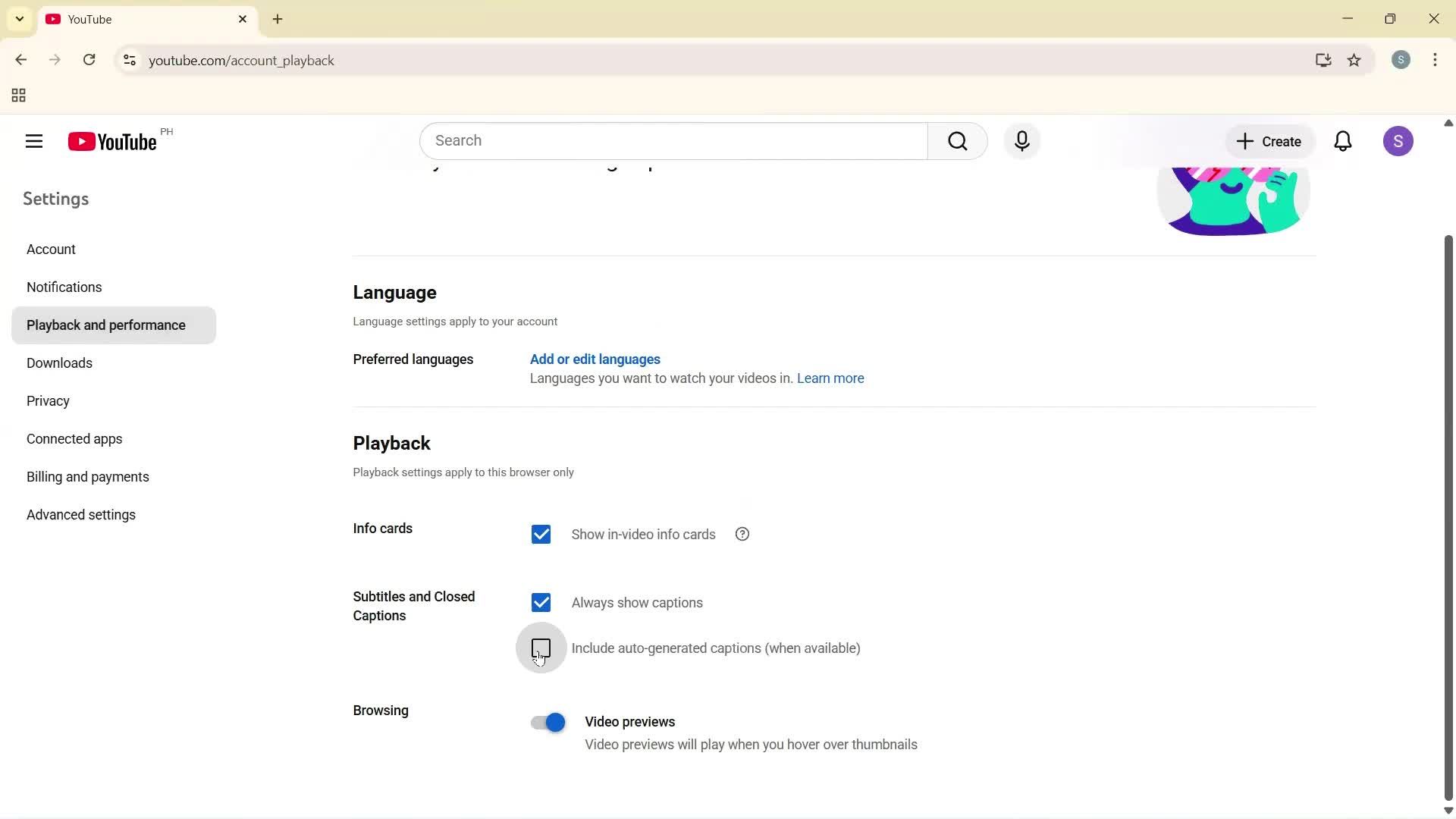Open the account menu via profile avatar
The width and height of the screenshot is (1456, 819).
1399,141
